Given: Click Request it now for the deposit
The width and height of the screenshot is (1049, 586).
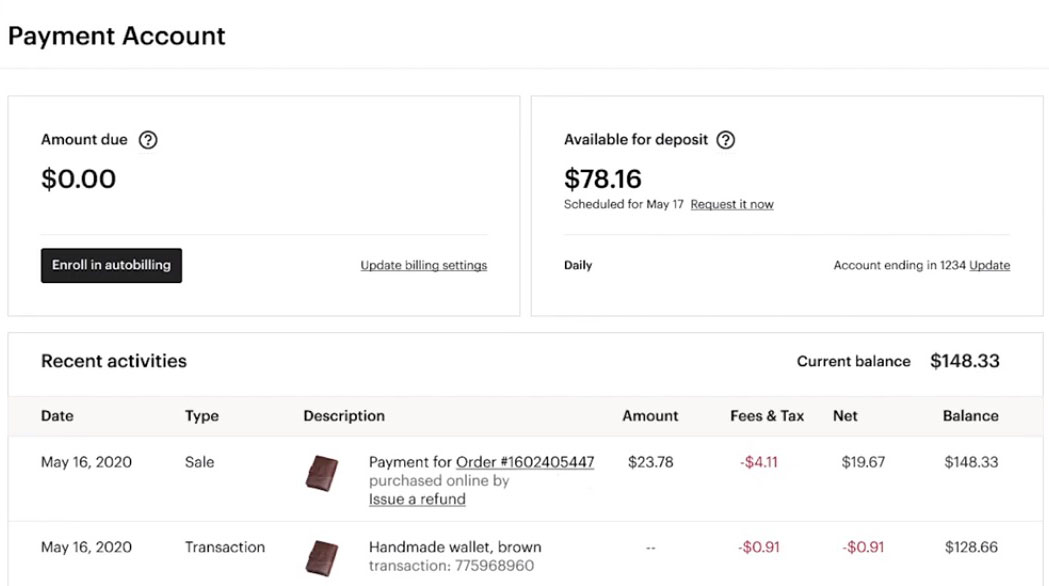Looking at the screenshot, I should (x=732, y=204).
